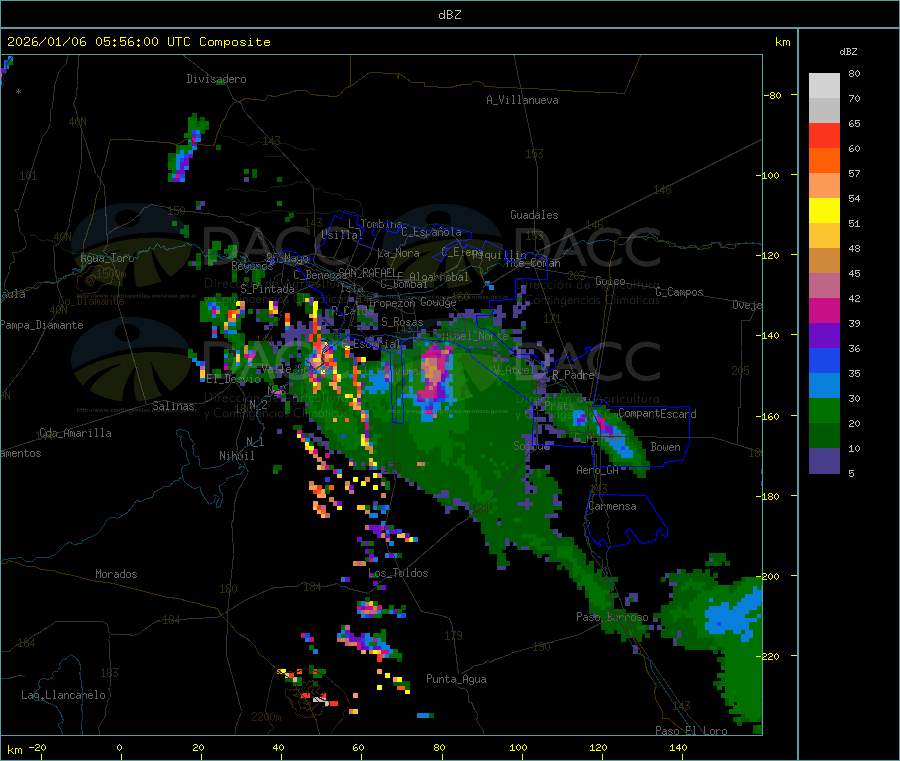
Task: Select the Paso_Barroso label
Action: coord(612,617)
